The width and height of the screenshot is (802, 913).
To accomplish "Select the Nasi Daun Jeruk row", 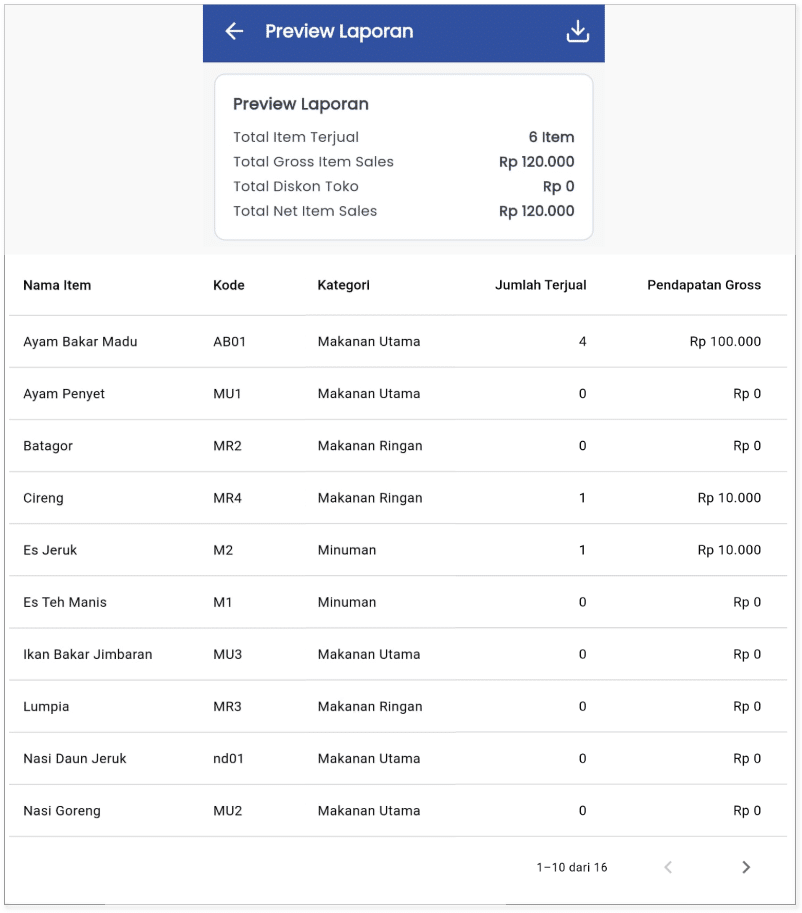I will [398, 759].
